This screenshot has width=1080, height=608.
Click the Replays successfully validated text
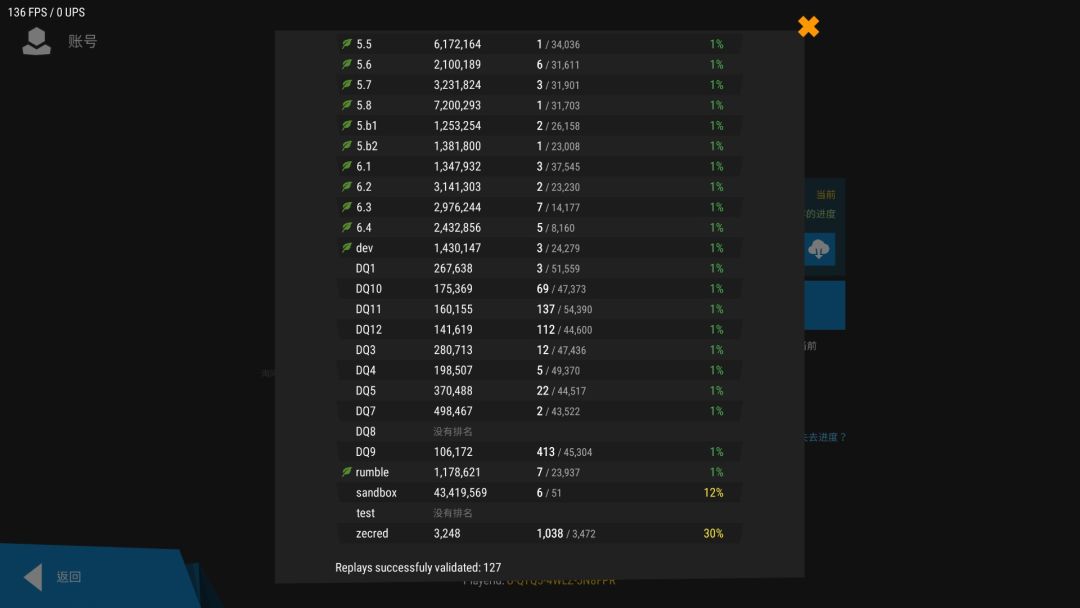click(418, 567)
